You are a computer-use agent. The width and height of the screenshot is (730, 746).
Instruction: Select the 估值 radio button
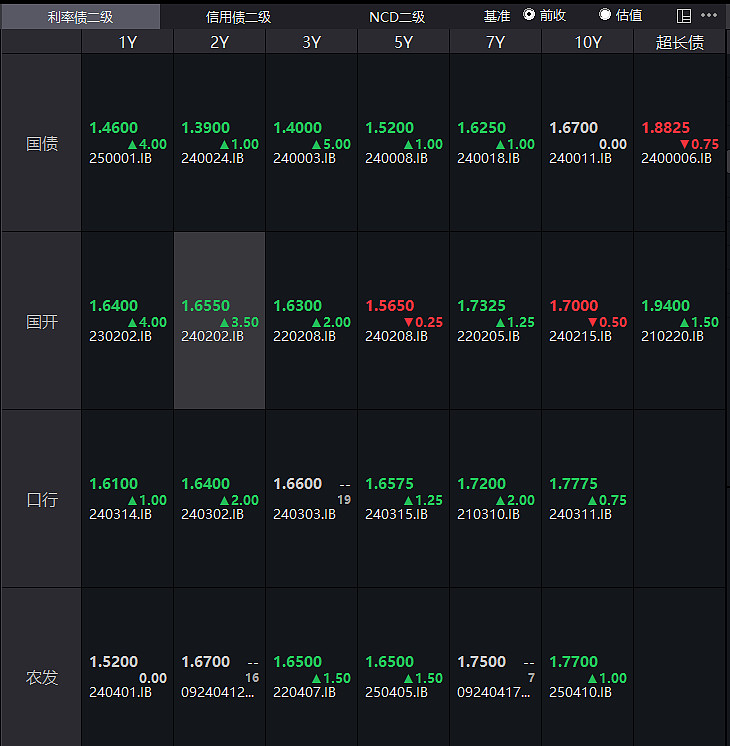tap(605, 15)
